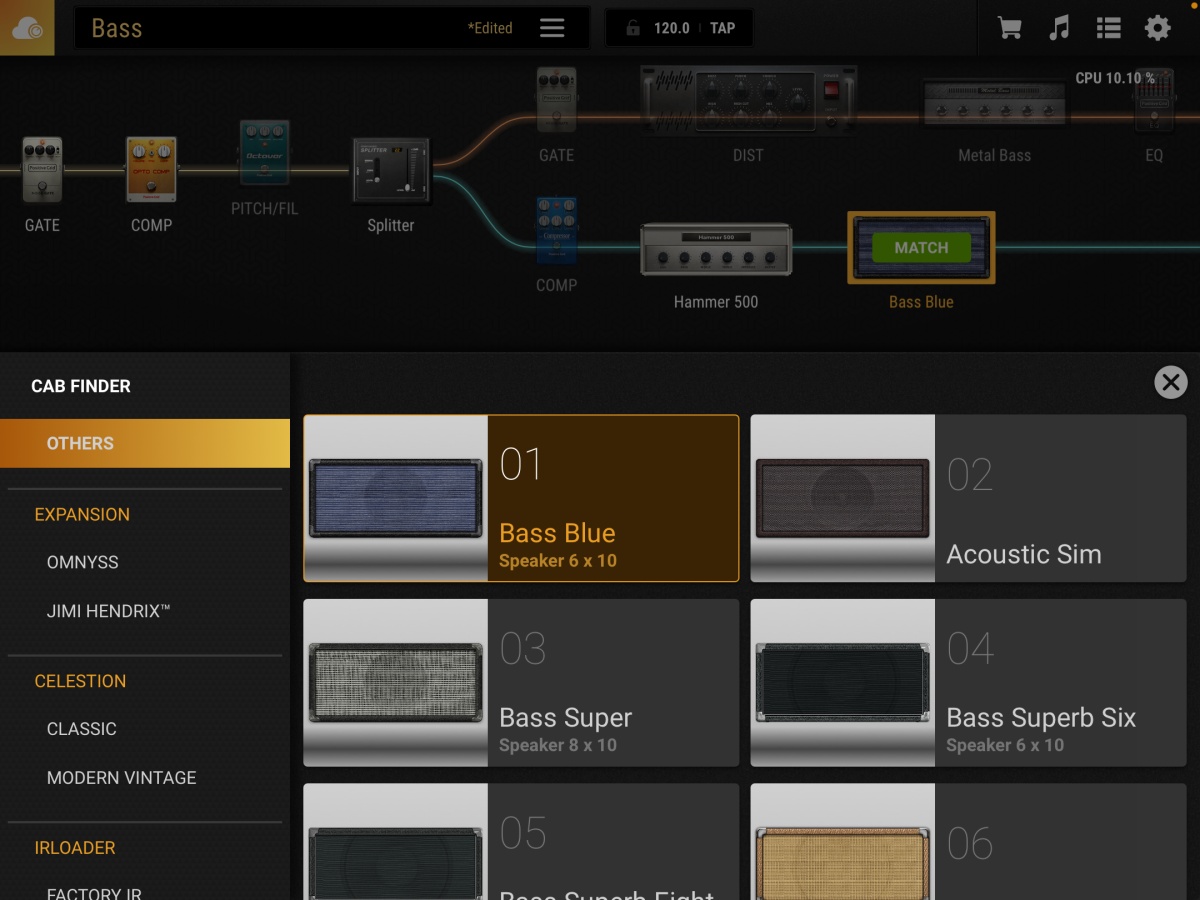Viewport: 1200px width, 900px height.
Task: Click the *Edited status text
Action: [490, 28]
